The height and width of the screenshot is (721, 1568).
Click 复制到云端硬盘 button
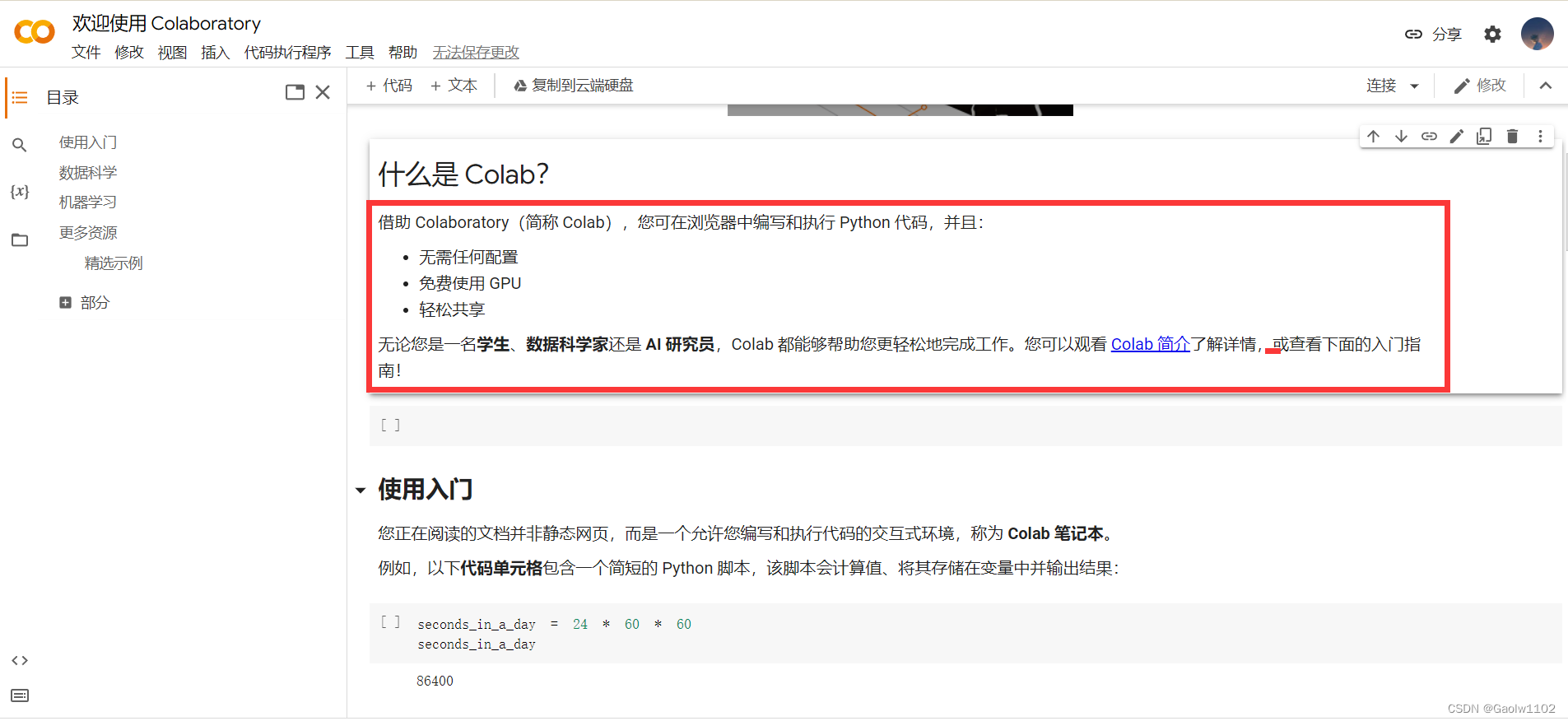coord(574,86)
